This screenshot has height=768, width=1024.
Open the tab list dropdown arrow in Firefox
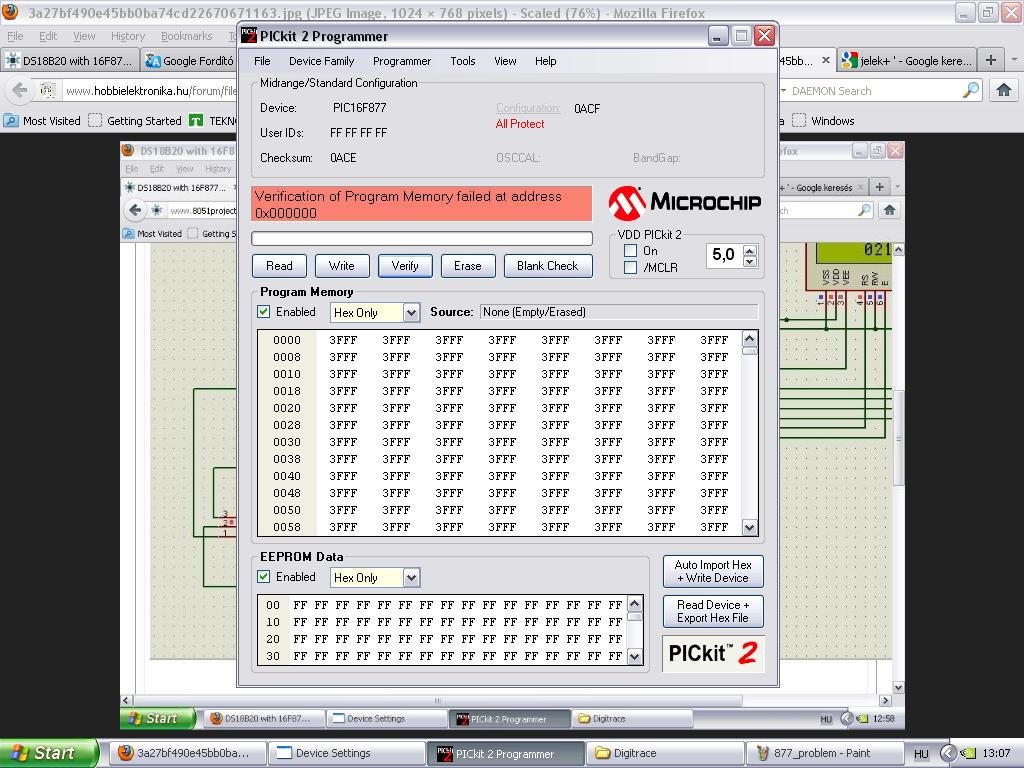pyautogui.click(x=1014, y=60)
